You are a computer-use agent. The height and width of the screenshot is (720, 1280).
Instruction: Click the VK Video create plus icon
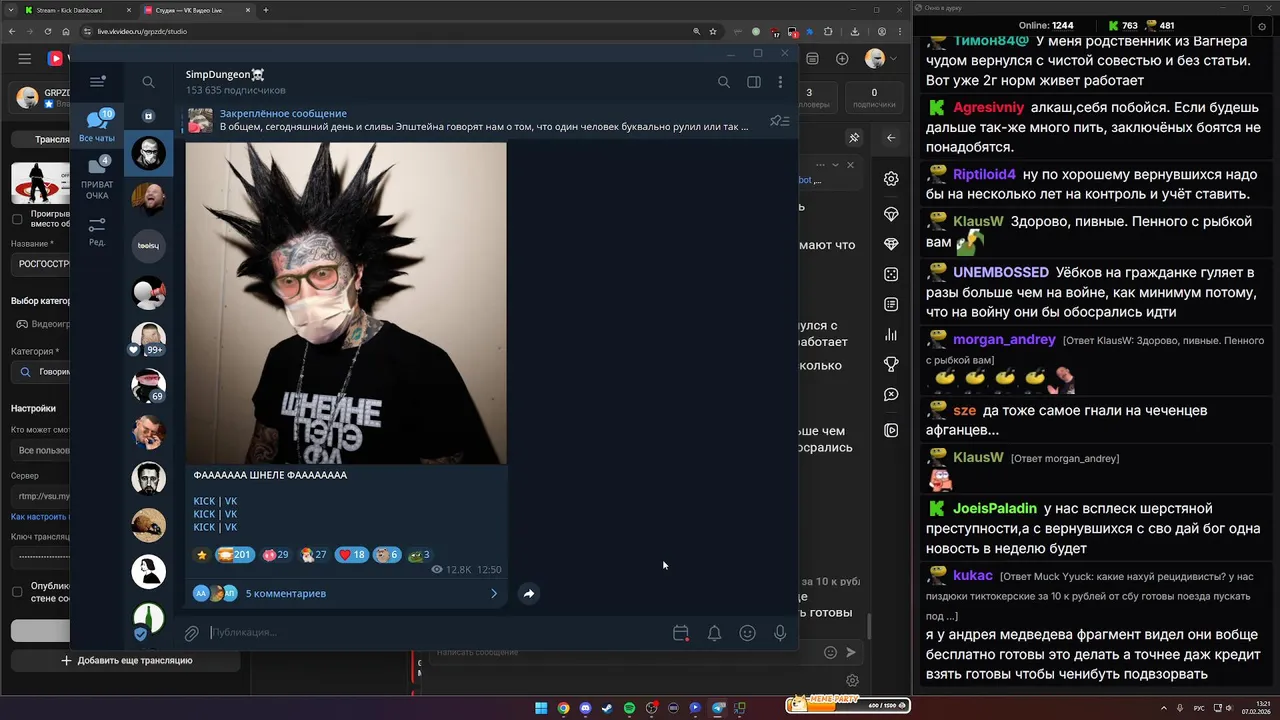pyautogui.click(x=842, y=59)
